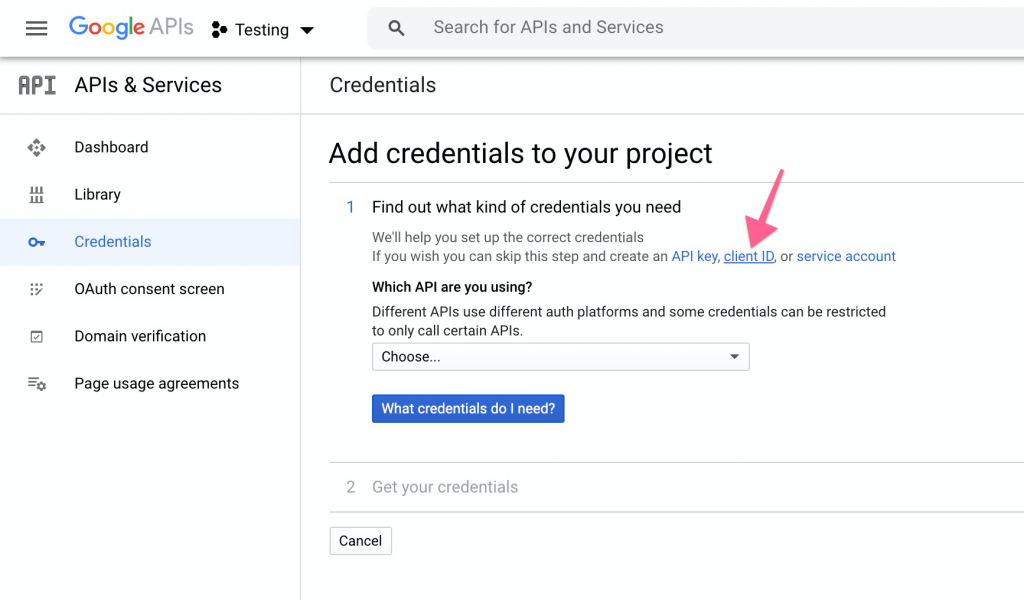Select Credentials in the sidebar
Screen dimensions: 1024x600
pyautogui.click(x=150, y=242)
